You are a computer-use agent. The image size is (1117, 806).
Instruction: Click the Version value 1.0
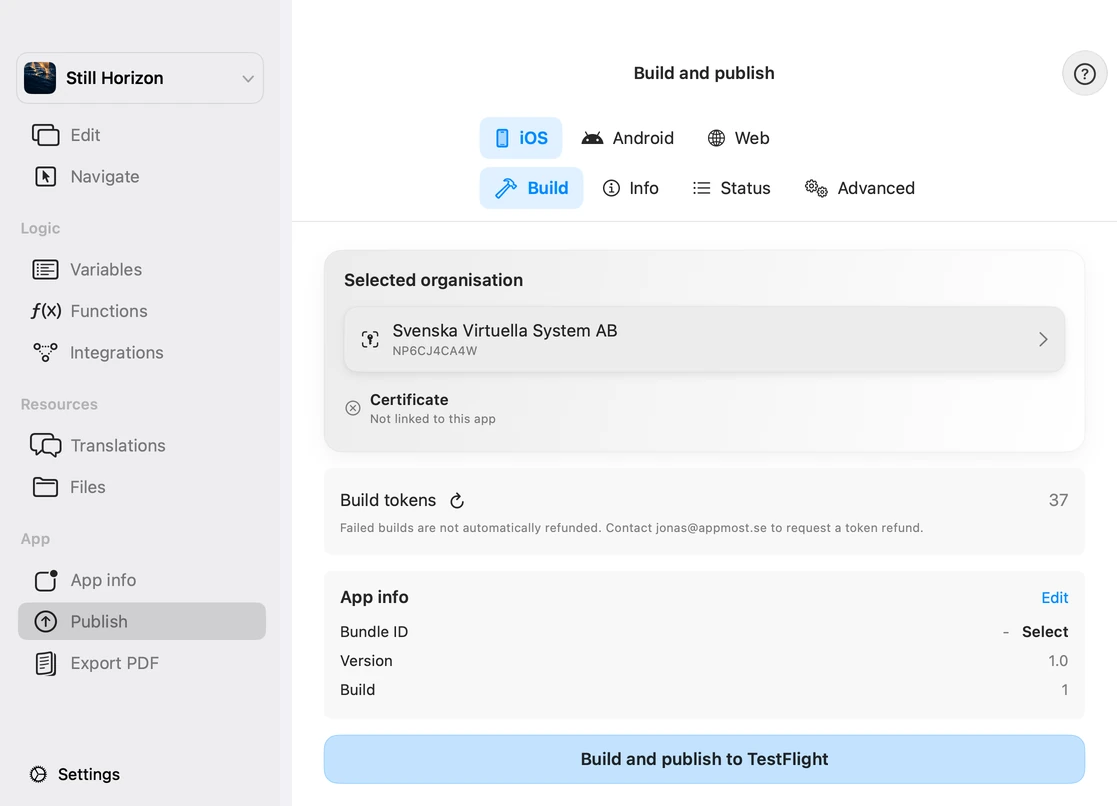click(1058, 661)
